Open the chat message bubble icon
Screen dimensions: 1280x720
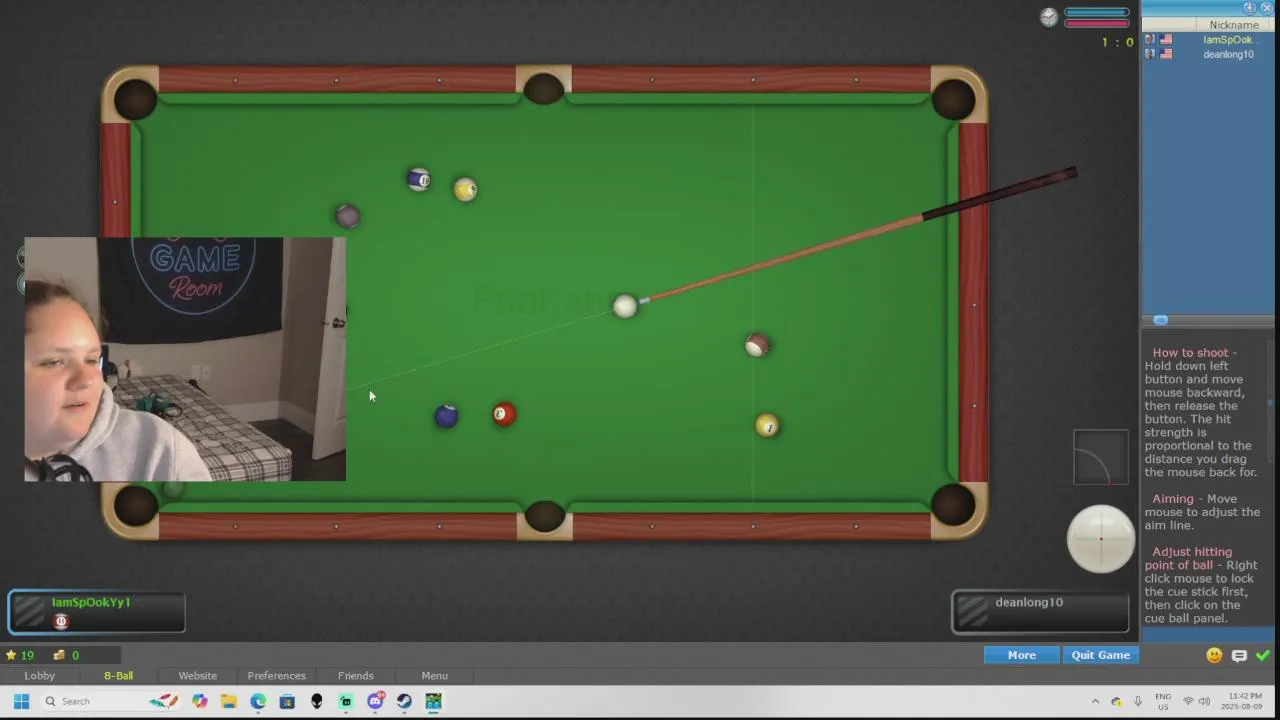[x=1239, y=655]
